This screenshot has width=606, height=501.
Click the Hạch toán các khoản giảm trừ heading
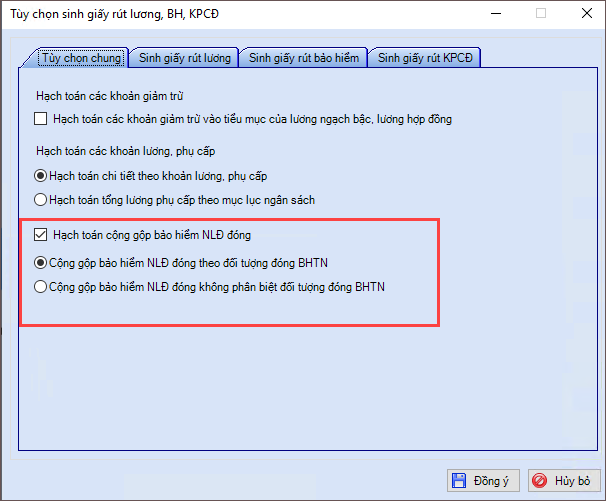coord(102,94)
